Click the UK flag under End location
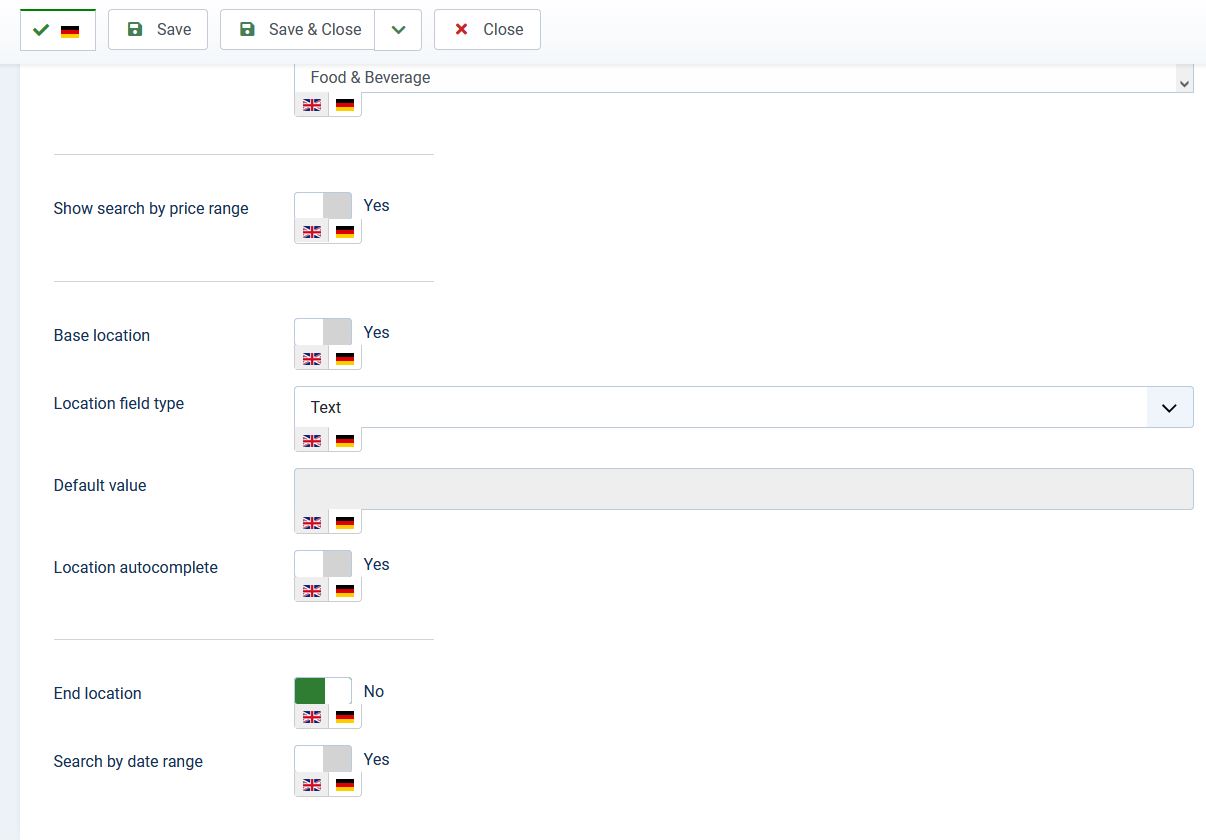Image resolution: width=1206 pixels, height=840 pixels. coord(312,717)
